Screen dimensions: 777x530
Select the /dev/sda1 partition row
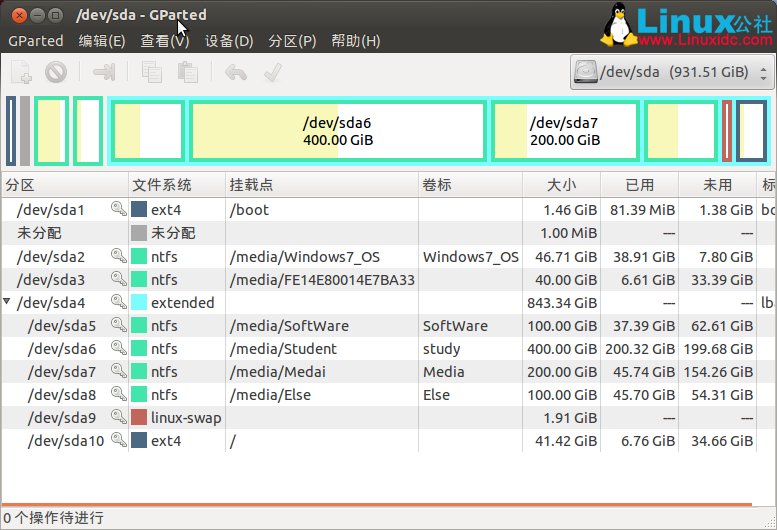388,209
